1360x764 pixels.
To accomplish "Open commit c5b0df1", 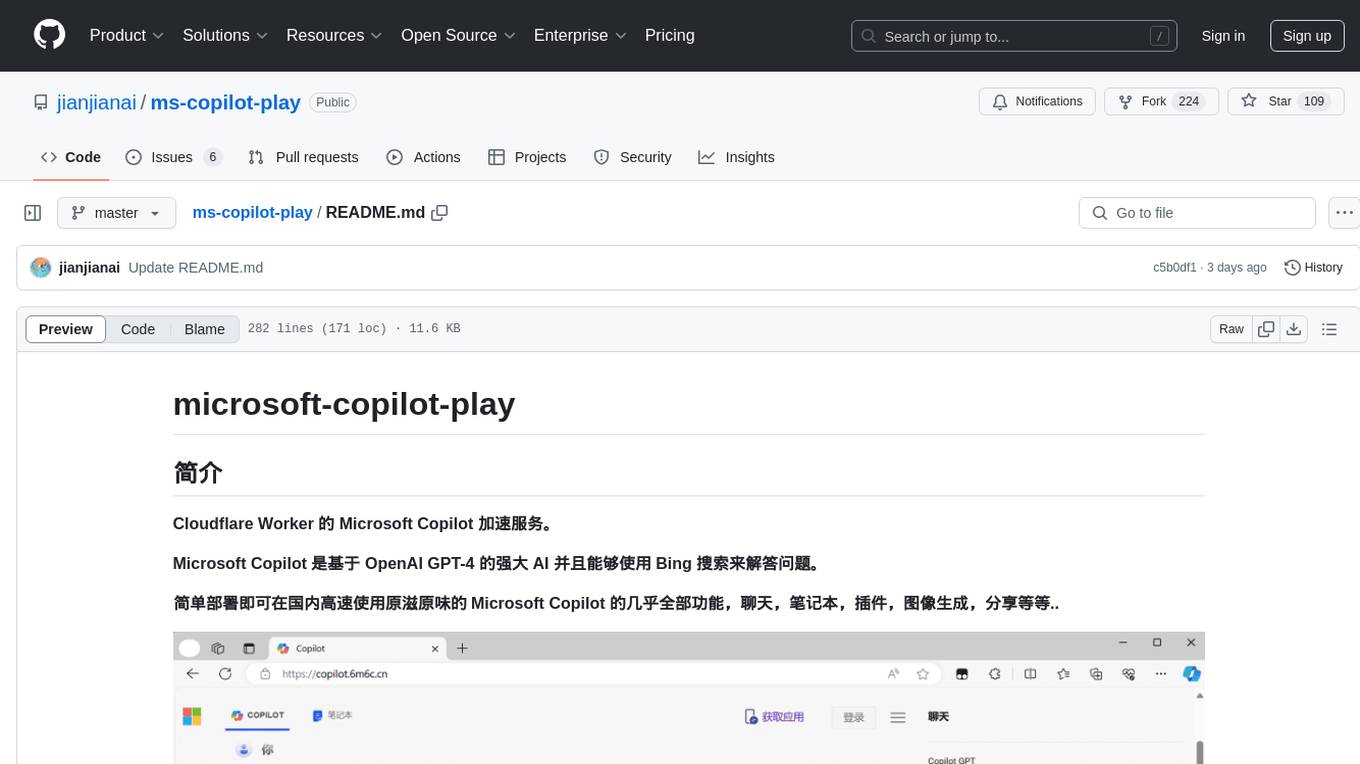I will tap(1175, 268).
